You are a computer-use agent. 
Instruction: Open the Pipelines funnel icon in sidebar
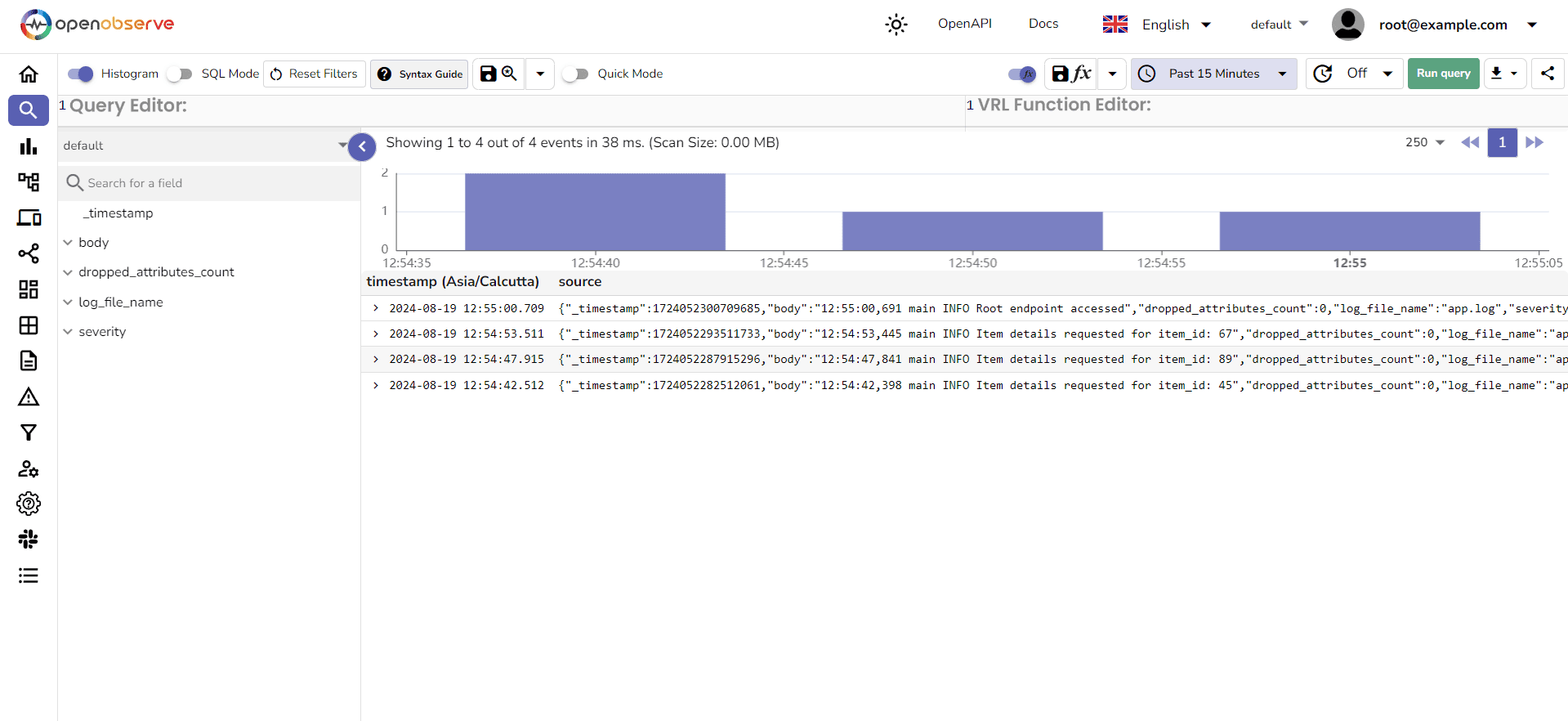[29, 433]
